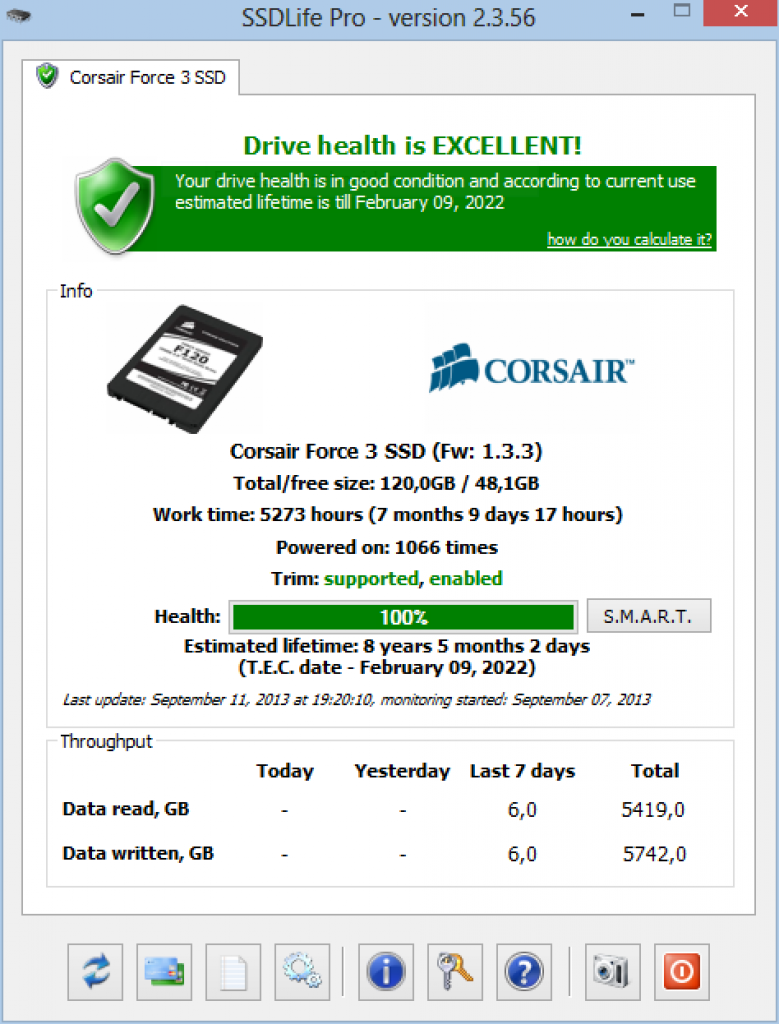Click the large green shield checkmark icon
This screenshot has width=779, height=1024.
click(115, 206)
